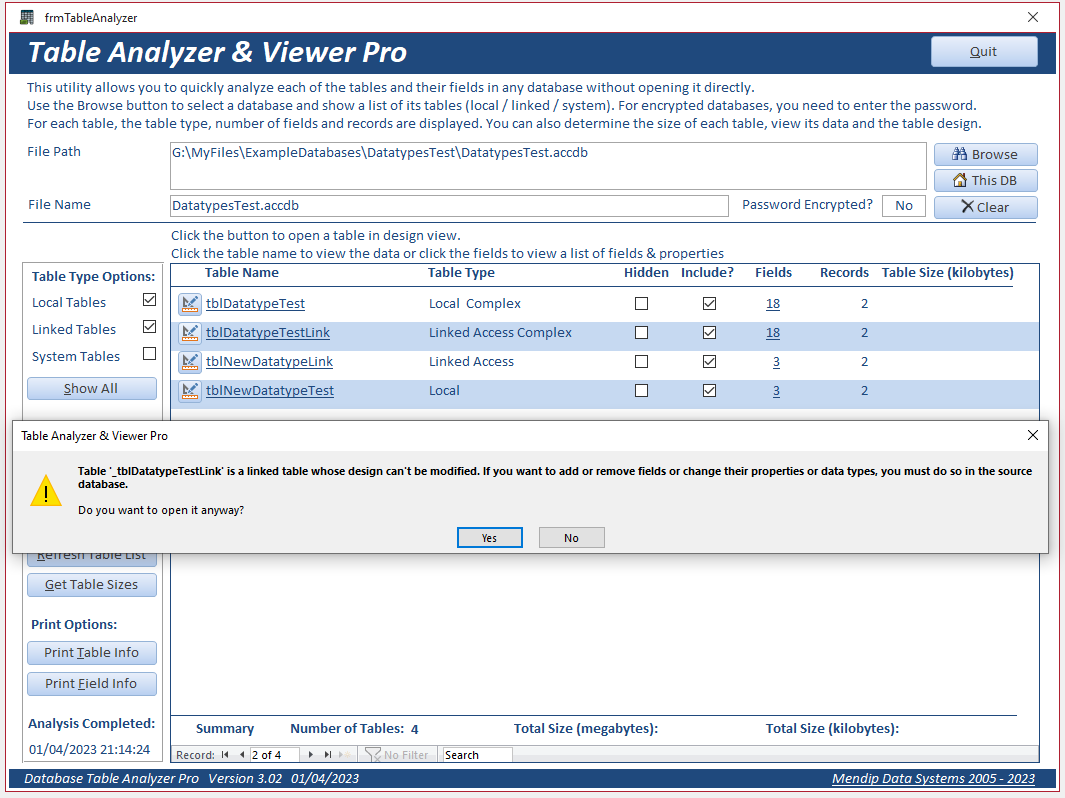Visit the Mendip Data Systems 2005 - 2023 link
Viewport: 1065px width, 798px height.
pos(933,779)
